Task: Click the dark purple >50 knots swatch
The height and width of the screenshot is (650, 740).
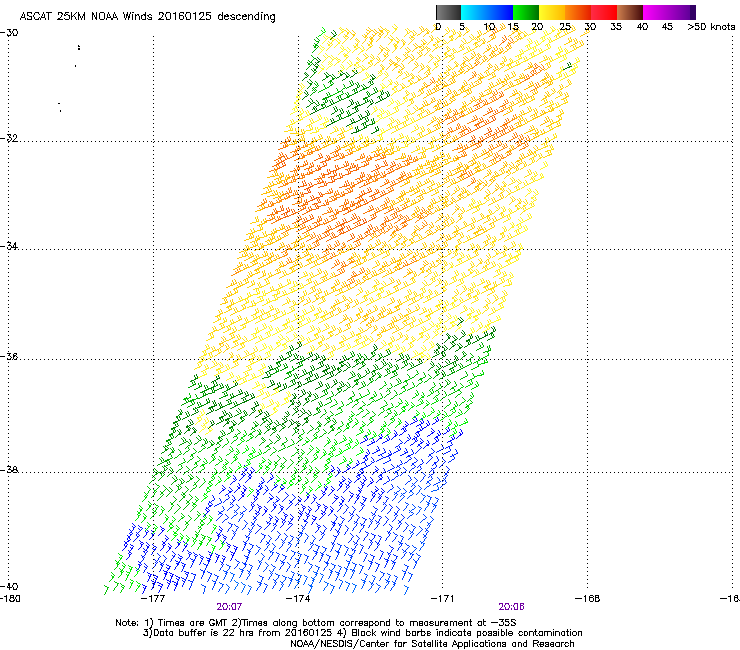Action: [693, 12]
